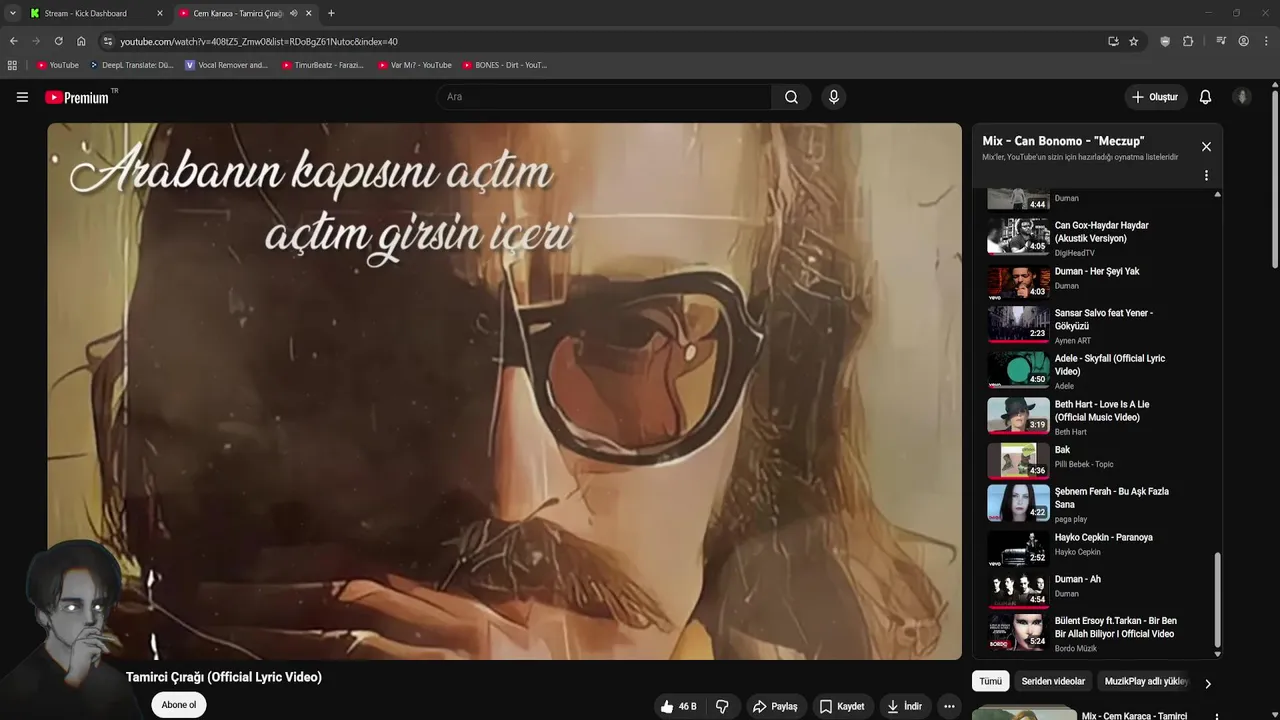The width and height of the screenshot is (1280, 720).
Task: Click the search magnifier button
Action: (x=791, y=97)
